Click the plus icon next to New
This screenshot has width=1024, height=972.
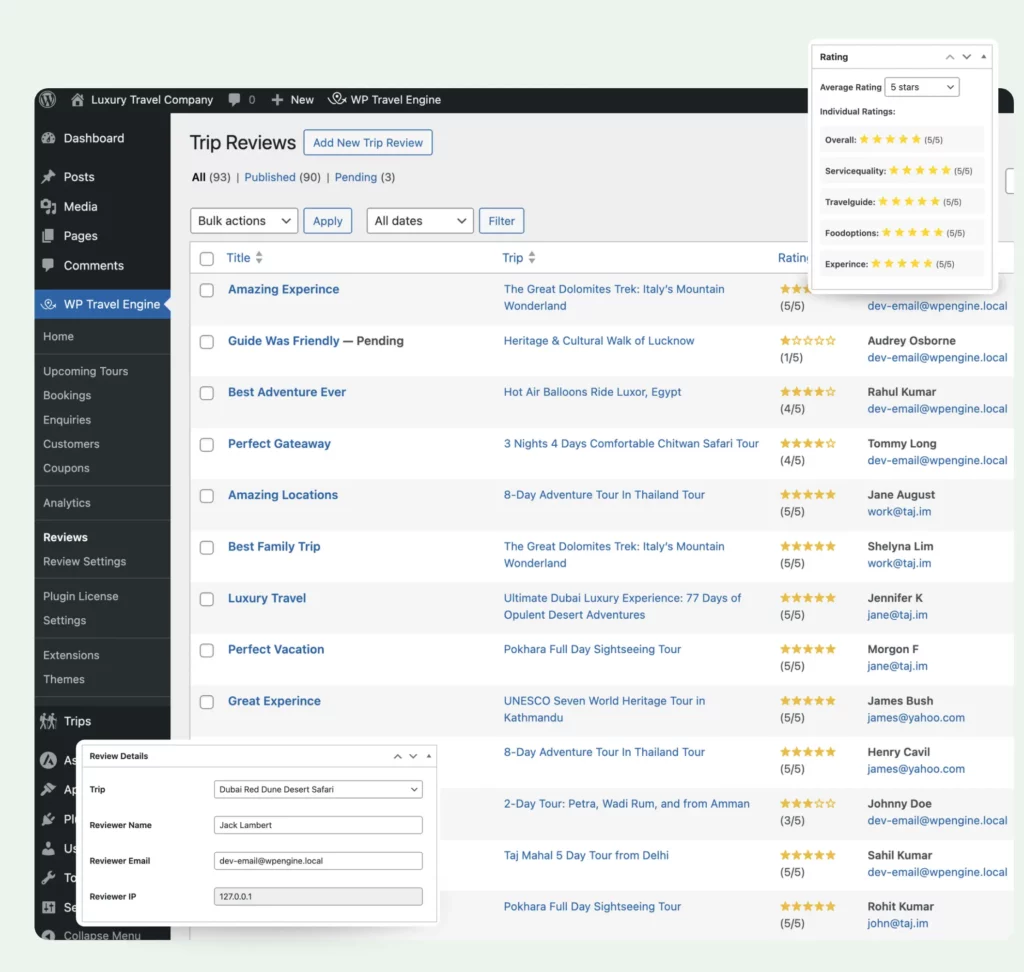(x=277, y=100)
